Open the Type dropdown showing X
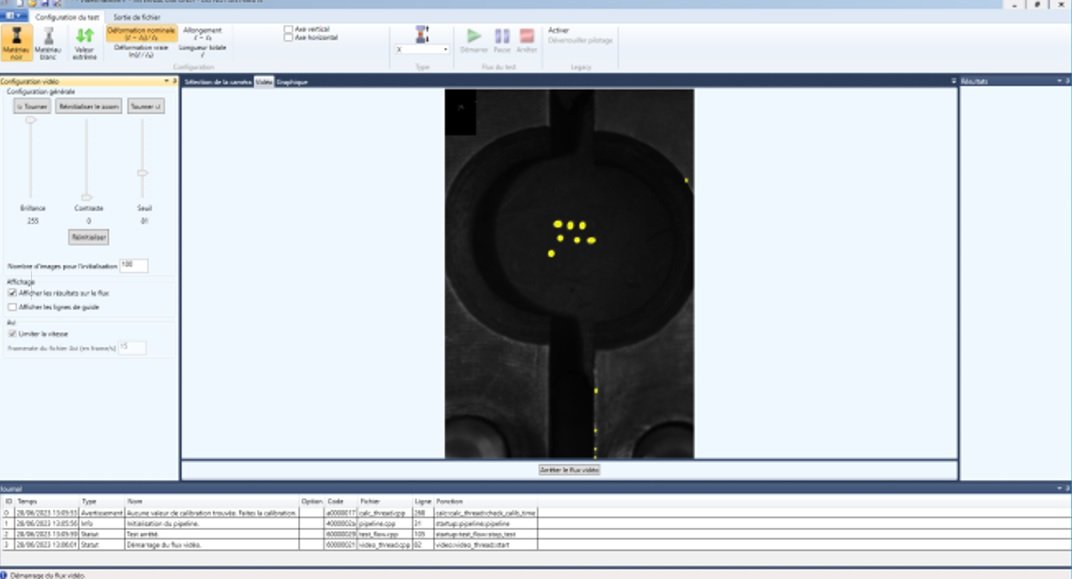Viewport: 1072px width, 579px height. (422, 49)
